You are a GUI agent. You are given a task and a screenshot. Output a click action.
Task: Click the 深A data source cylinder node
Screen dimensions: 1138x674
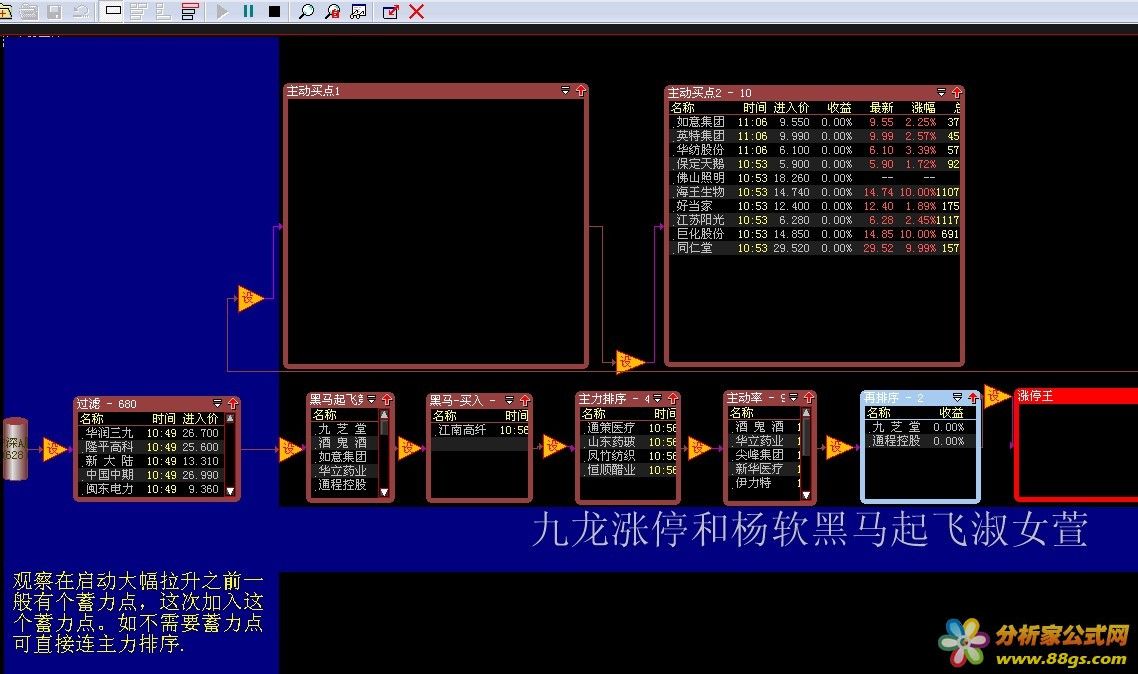pyautogui.click(x=15, y=448)
